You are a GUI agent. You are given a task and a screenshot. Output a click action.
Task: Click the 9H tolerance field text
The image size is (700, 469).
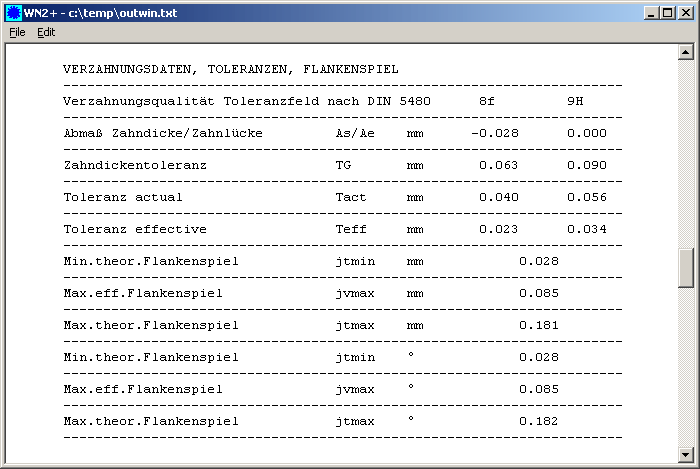[x=574, y=101]
